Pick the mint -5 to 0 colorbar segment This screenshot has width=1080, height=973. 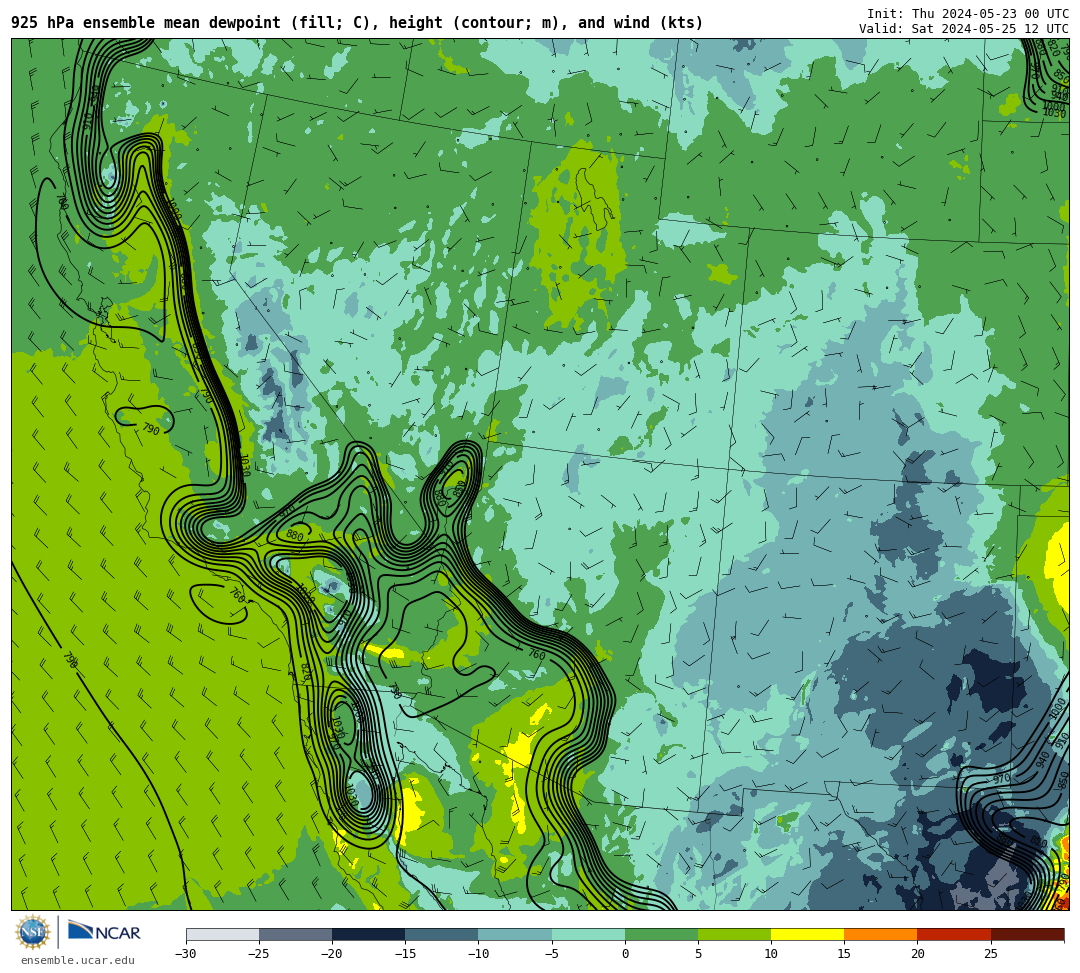click(x=588, y=934)
